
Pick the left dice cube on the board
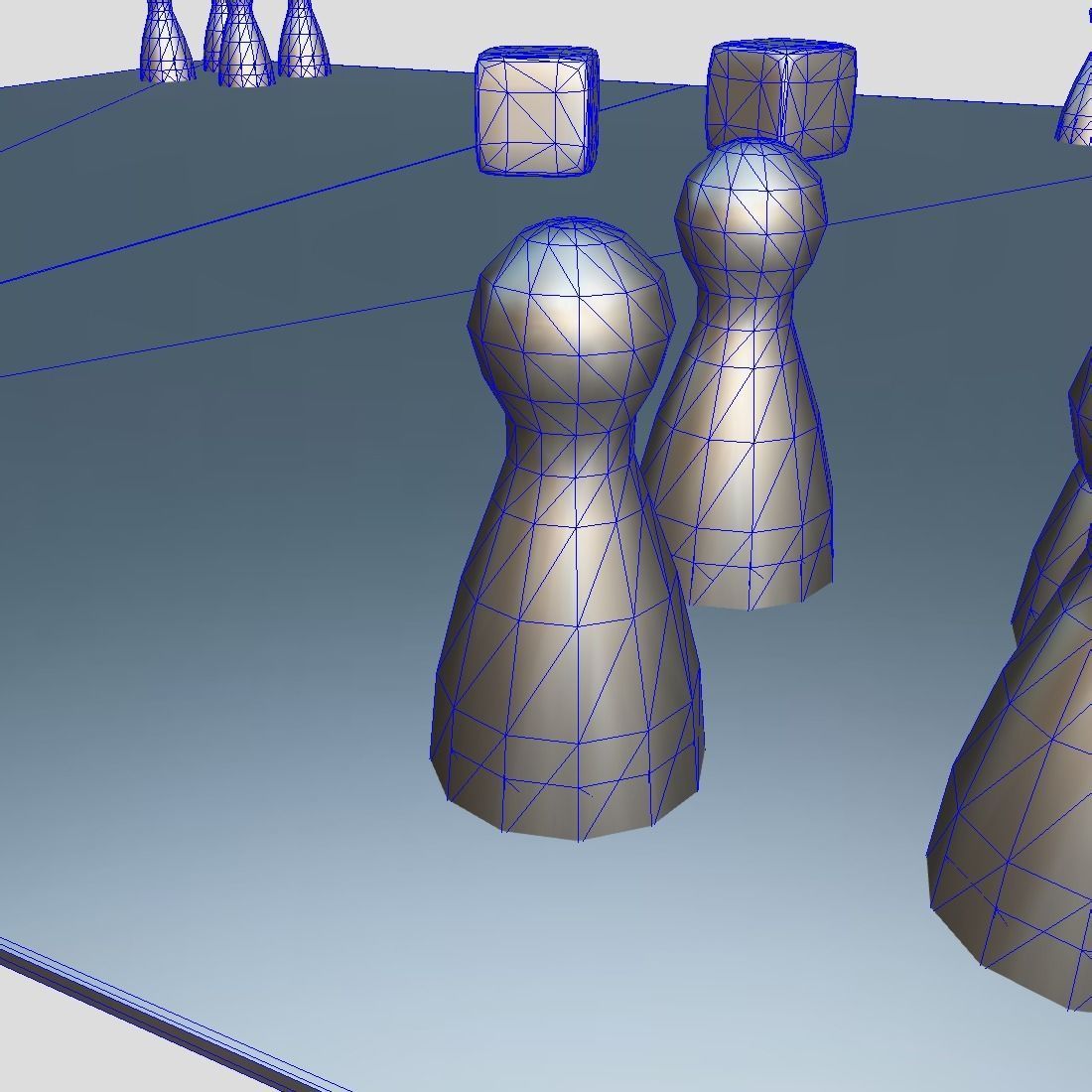coord(537,111)
